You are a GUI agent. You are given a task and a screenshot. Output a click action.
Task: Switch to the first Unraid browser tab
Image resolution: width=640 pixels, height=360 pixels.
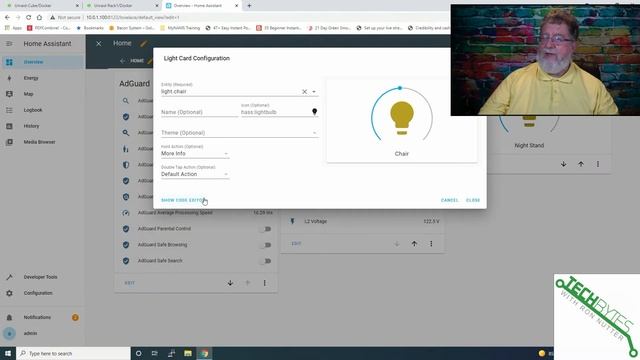click(x=41, y=6)
